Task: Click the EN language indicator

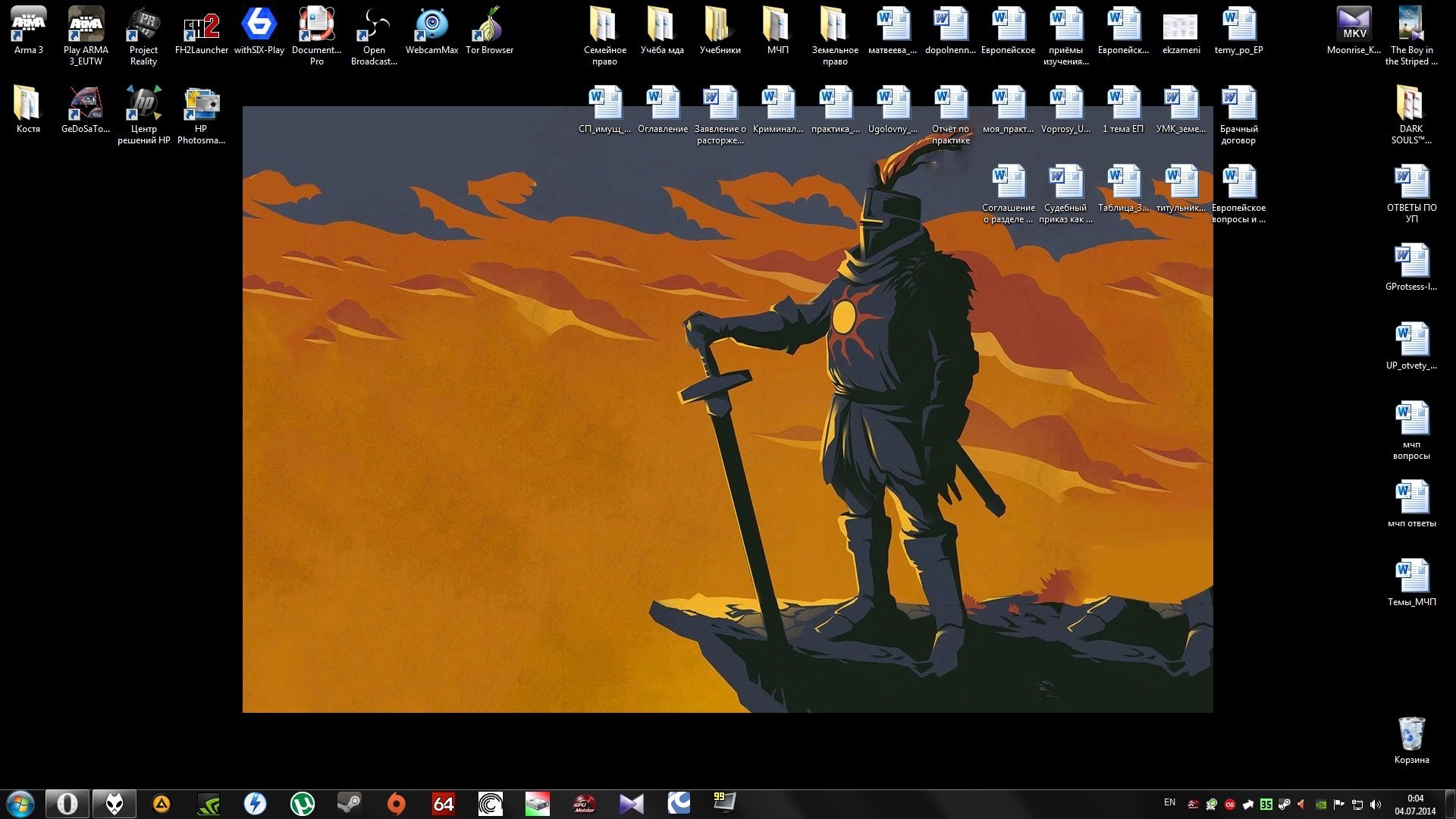Action: (1169, 802)
